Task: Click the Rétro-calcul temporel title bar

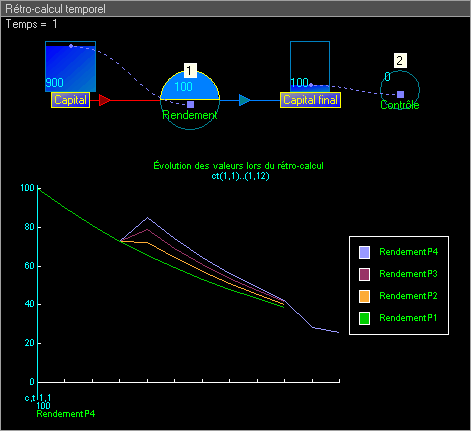Action: [x=235, y=9]
